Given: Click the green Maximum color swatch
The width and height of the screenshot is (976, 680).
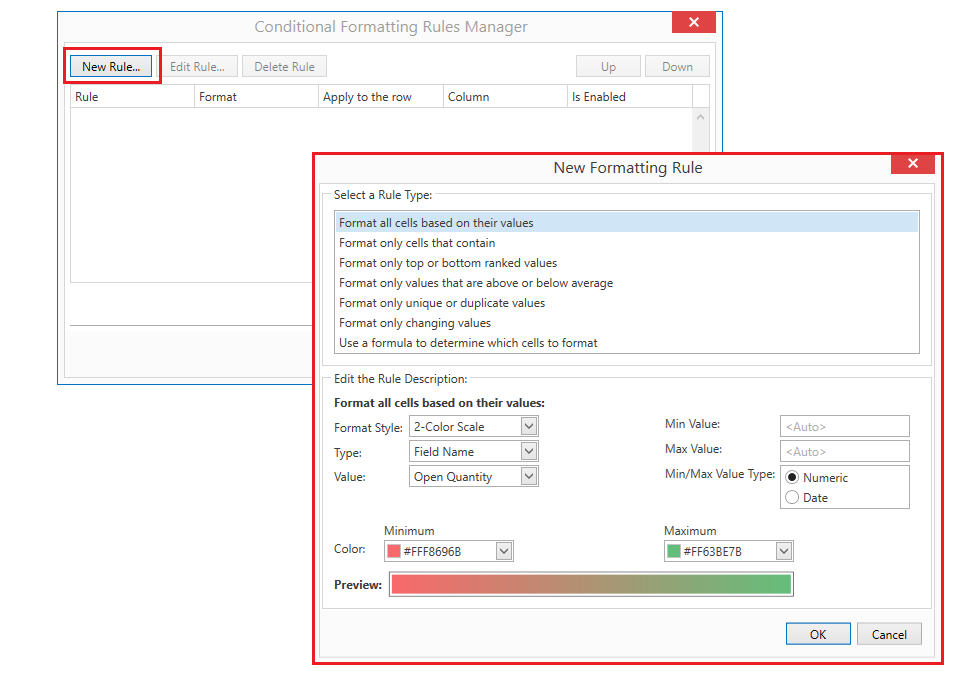Looking at the screenshot, I should coord(674,551).
